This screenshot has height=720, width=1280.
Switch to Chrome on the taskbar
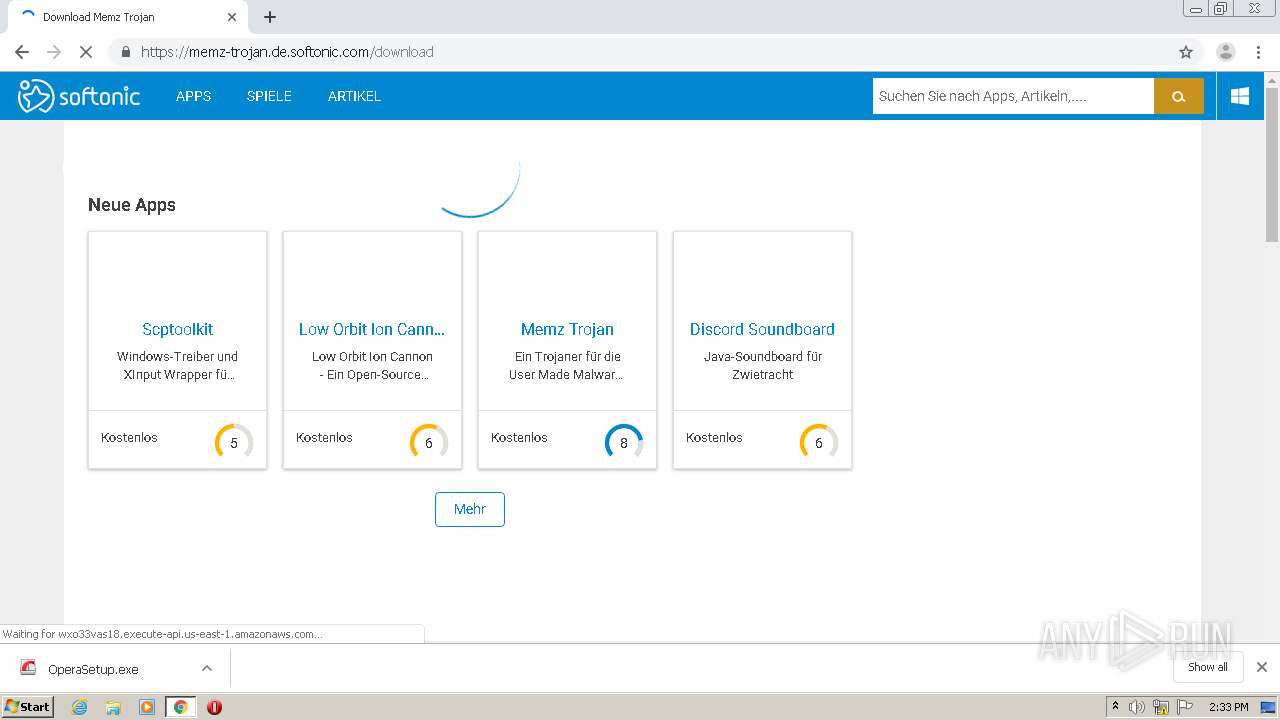tap(181, 707)
